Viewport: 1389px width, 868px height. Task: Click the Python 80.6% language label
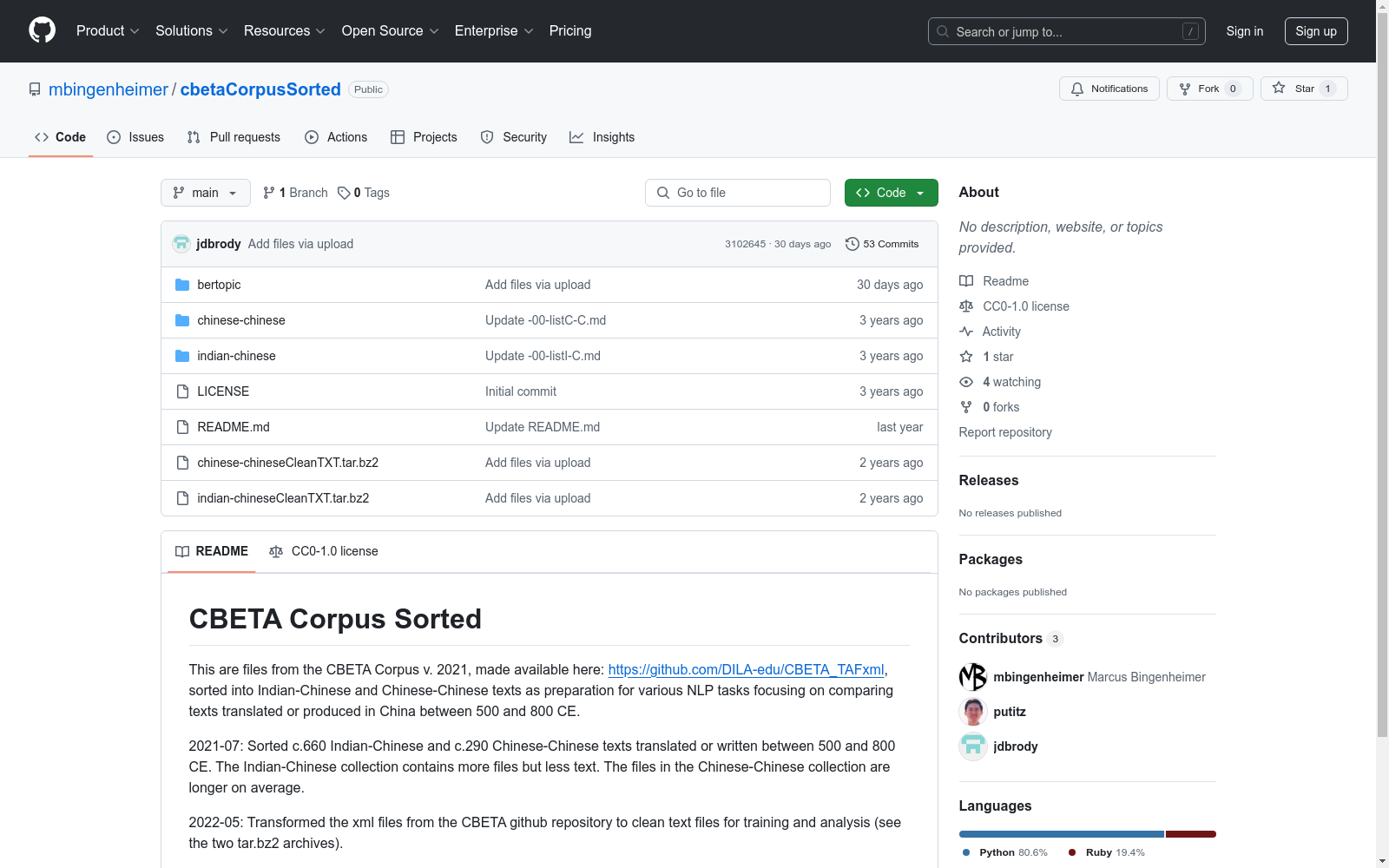coord(1005,852)
